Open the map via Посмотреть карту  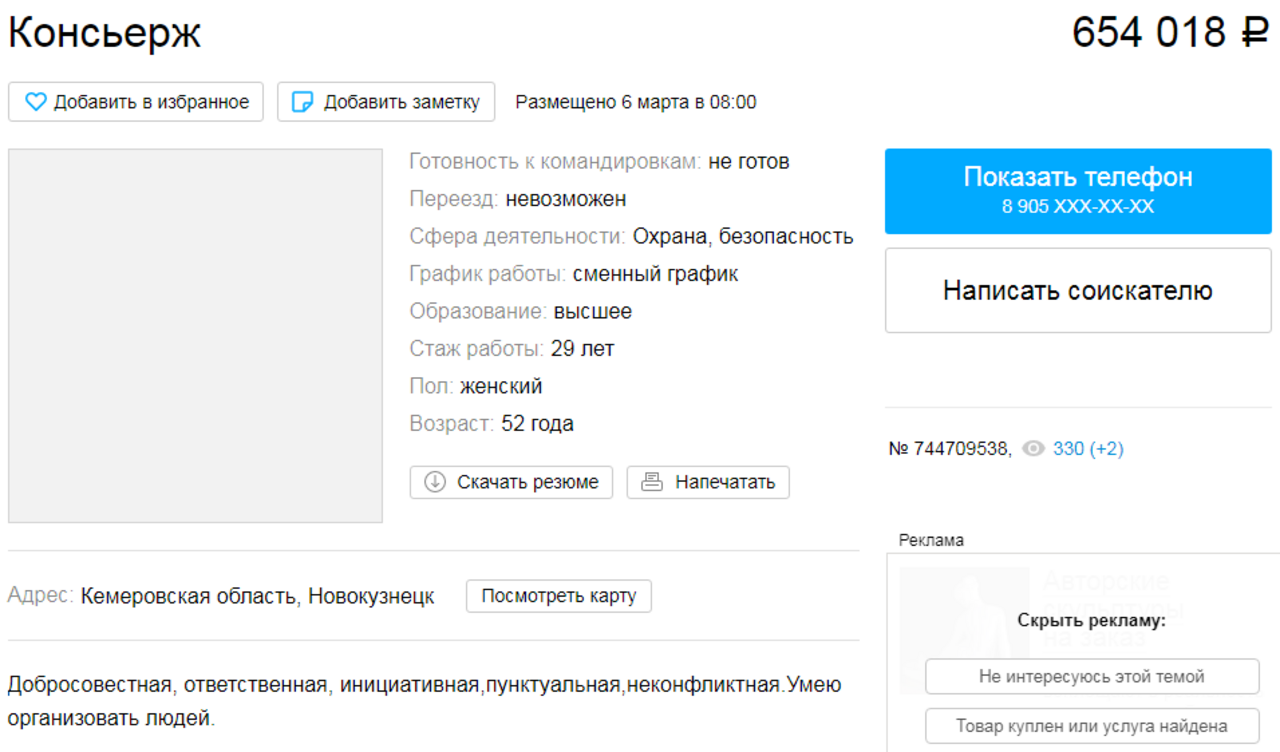558,596
